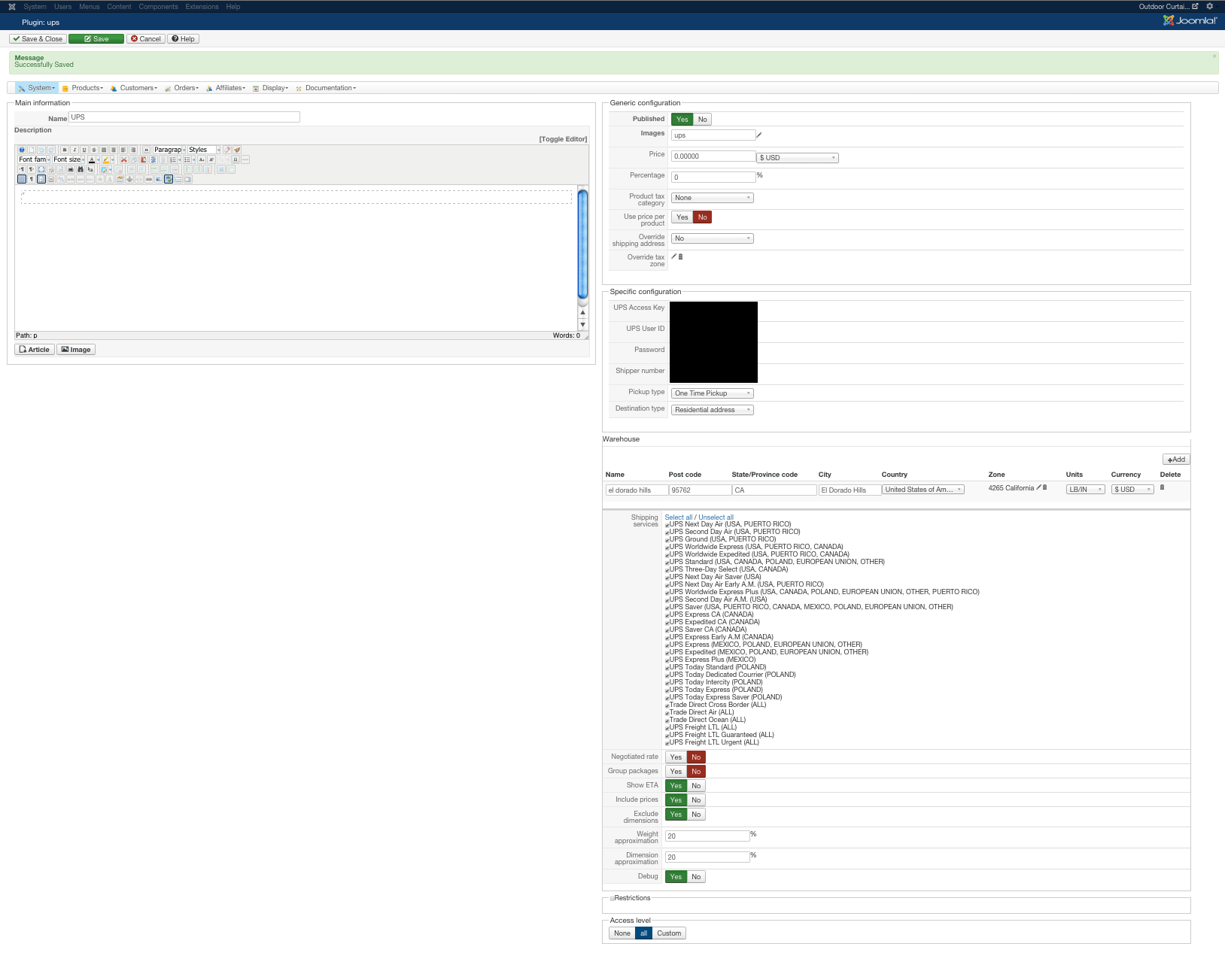The height and width of the screenshot is (980, 1225).
Task: Open the Affiliates menu
Action: pyautogui.click(x=226, y=88)
